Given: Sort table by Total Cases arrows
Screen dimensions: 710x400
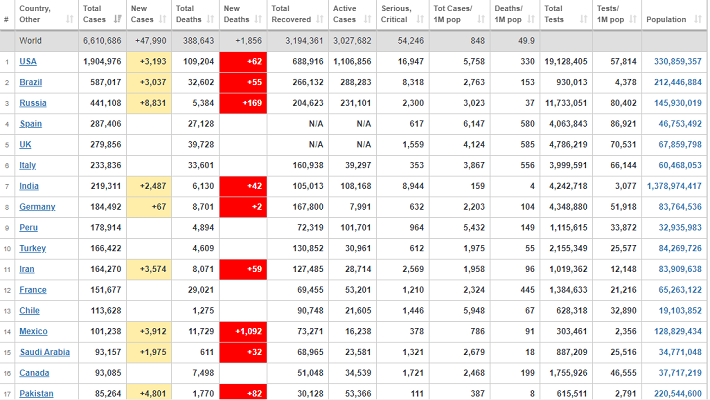Looking at the screenshot, I should click(x=117, y=19).
